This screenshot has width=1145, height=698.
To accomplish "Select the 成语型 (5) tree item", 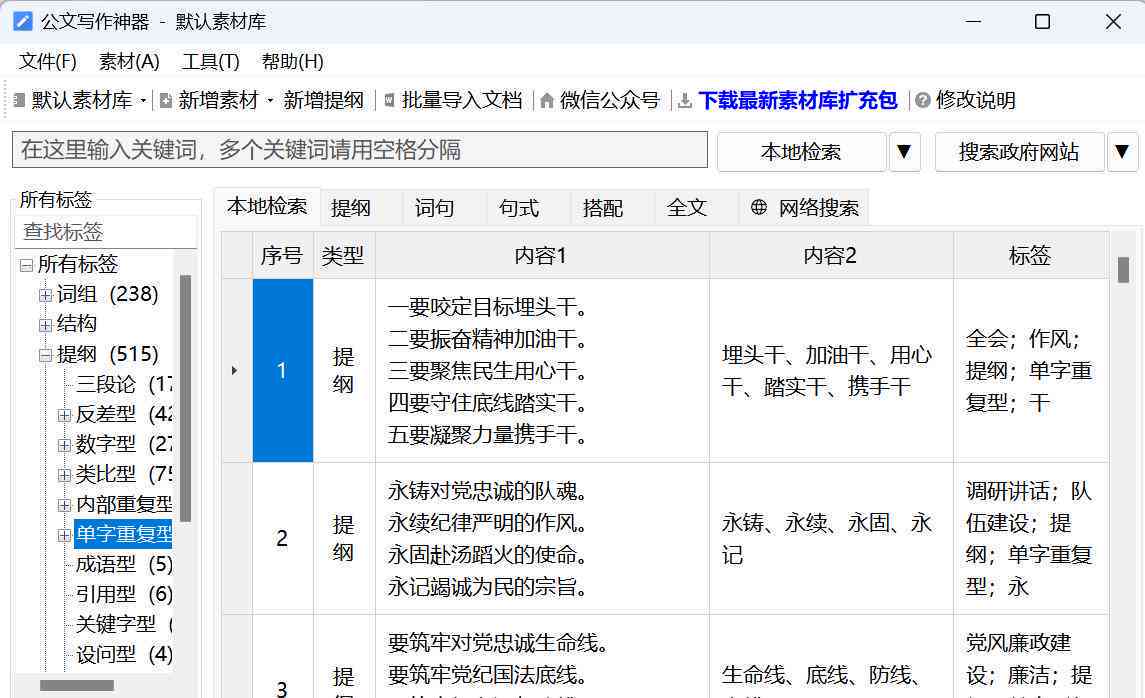I will [x=124, y=564].
